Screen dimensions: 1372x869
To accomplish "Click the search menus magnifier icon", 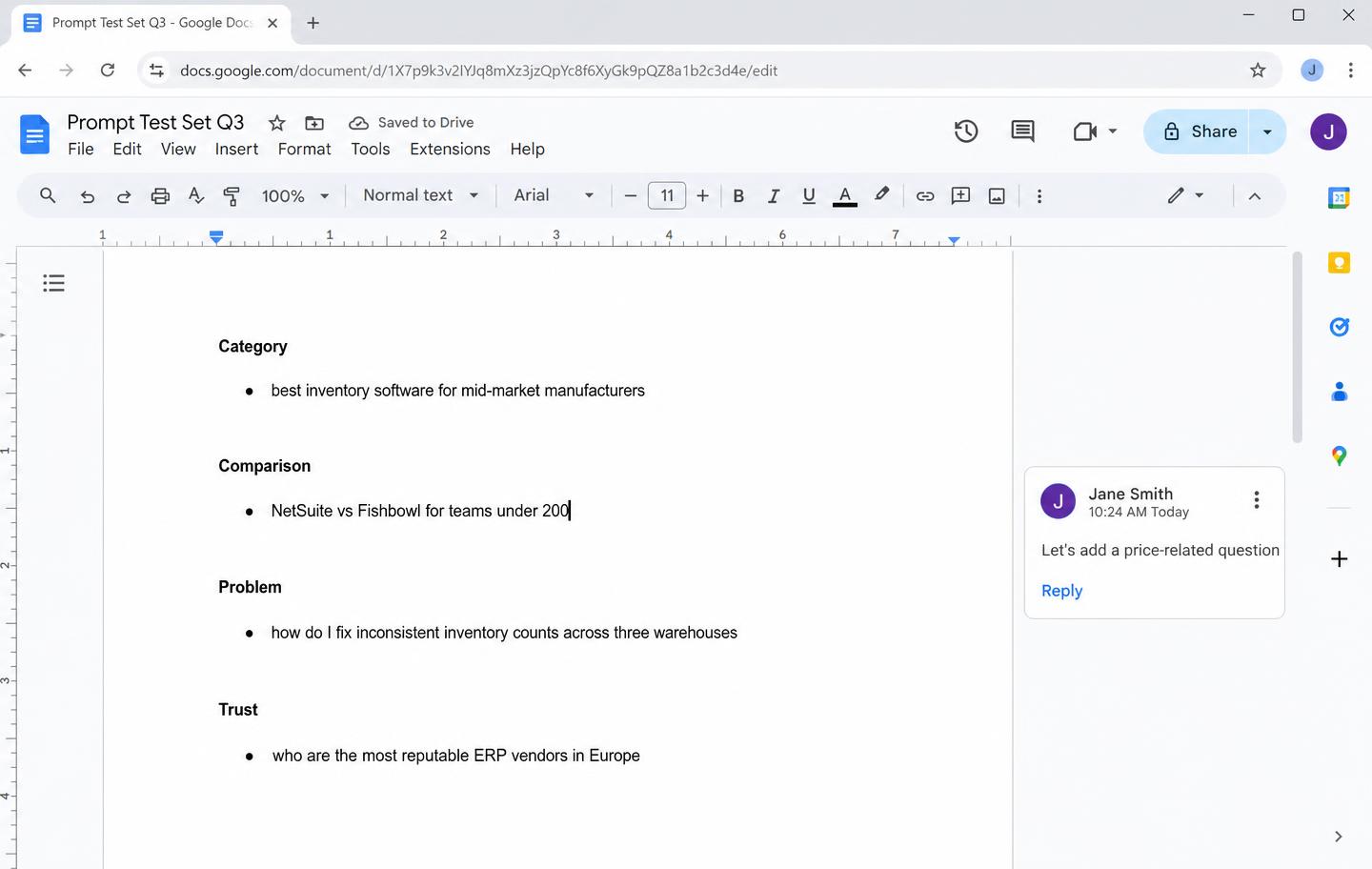I will tap(48, 195).
